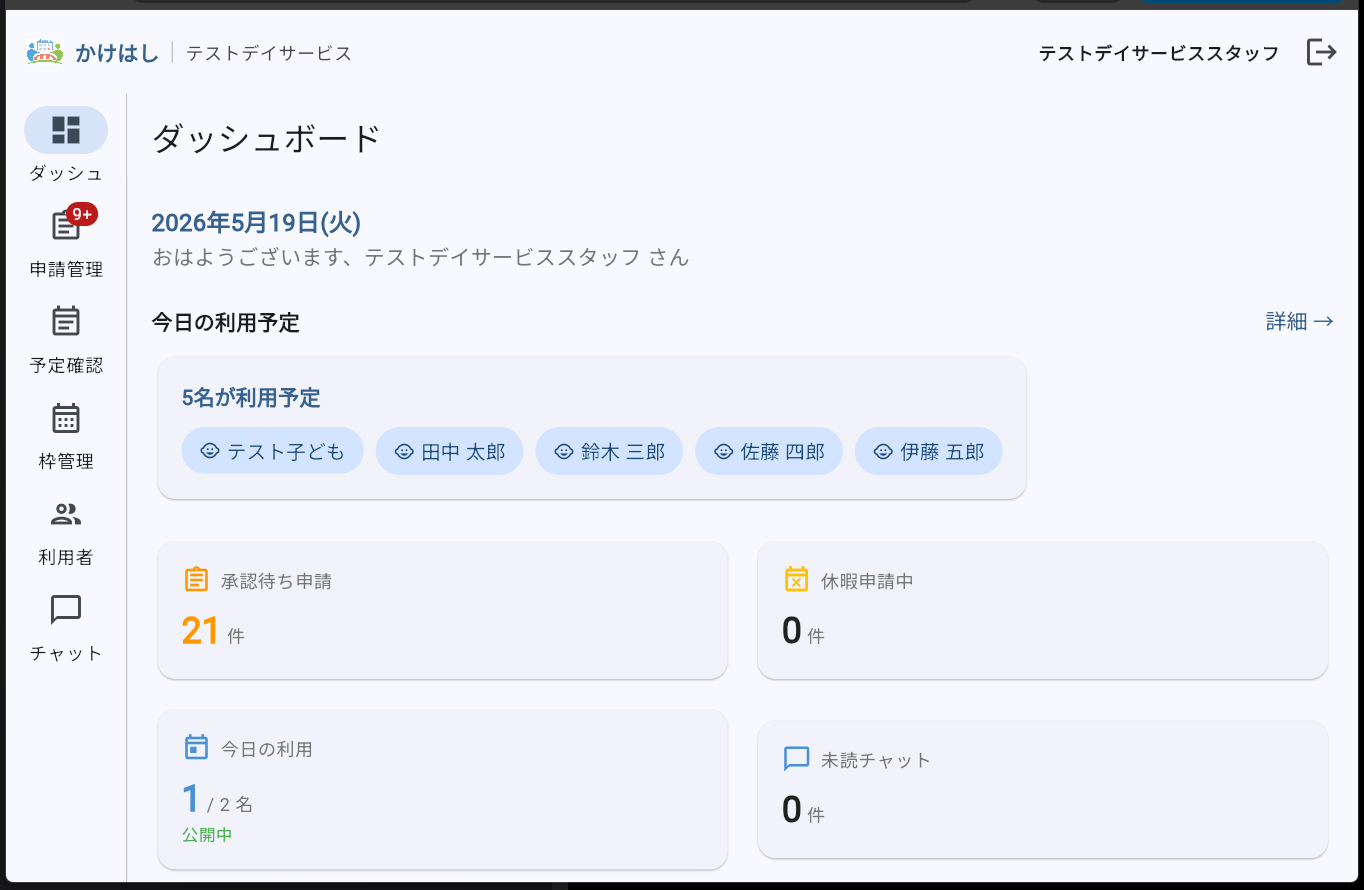Screen dimensions: 1364x890
Task: Open 利用者 in the sidebar
Action: [66, 533]
